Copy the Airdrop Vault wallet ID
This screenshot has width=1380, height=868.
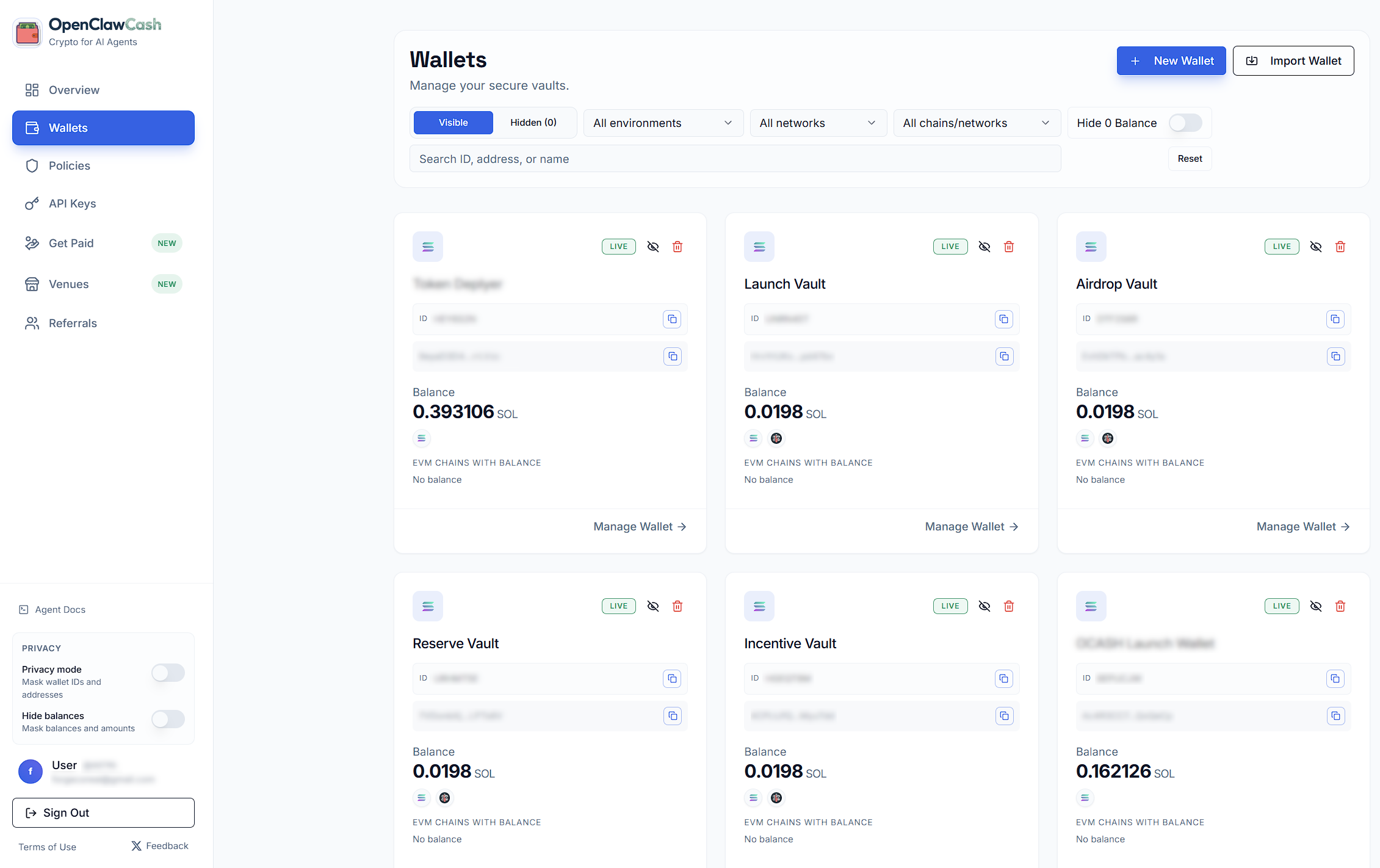pyautogui.click(x=1335, y=319)
